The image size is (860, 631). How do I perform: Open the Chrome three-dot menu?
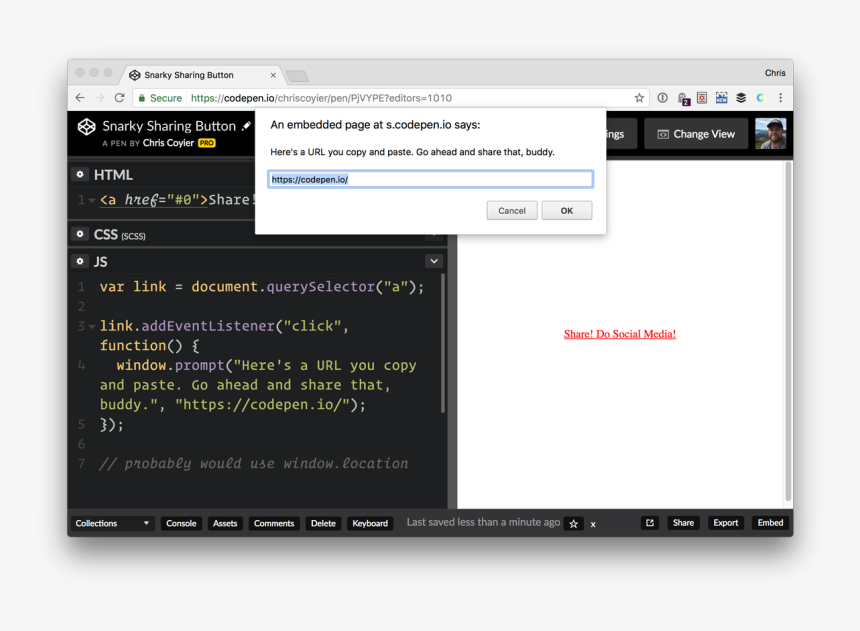click(780, 98)
